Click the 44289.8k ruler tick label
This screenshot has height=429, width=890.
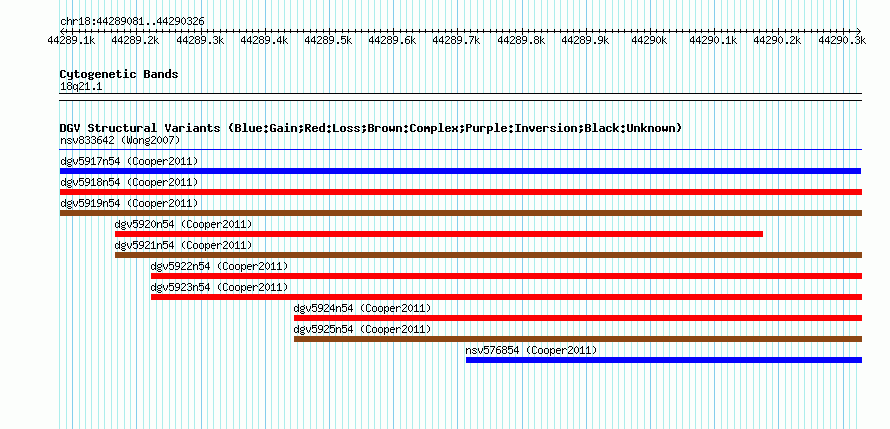point(521,40)
